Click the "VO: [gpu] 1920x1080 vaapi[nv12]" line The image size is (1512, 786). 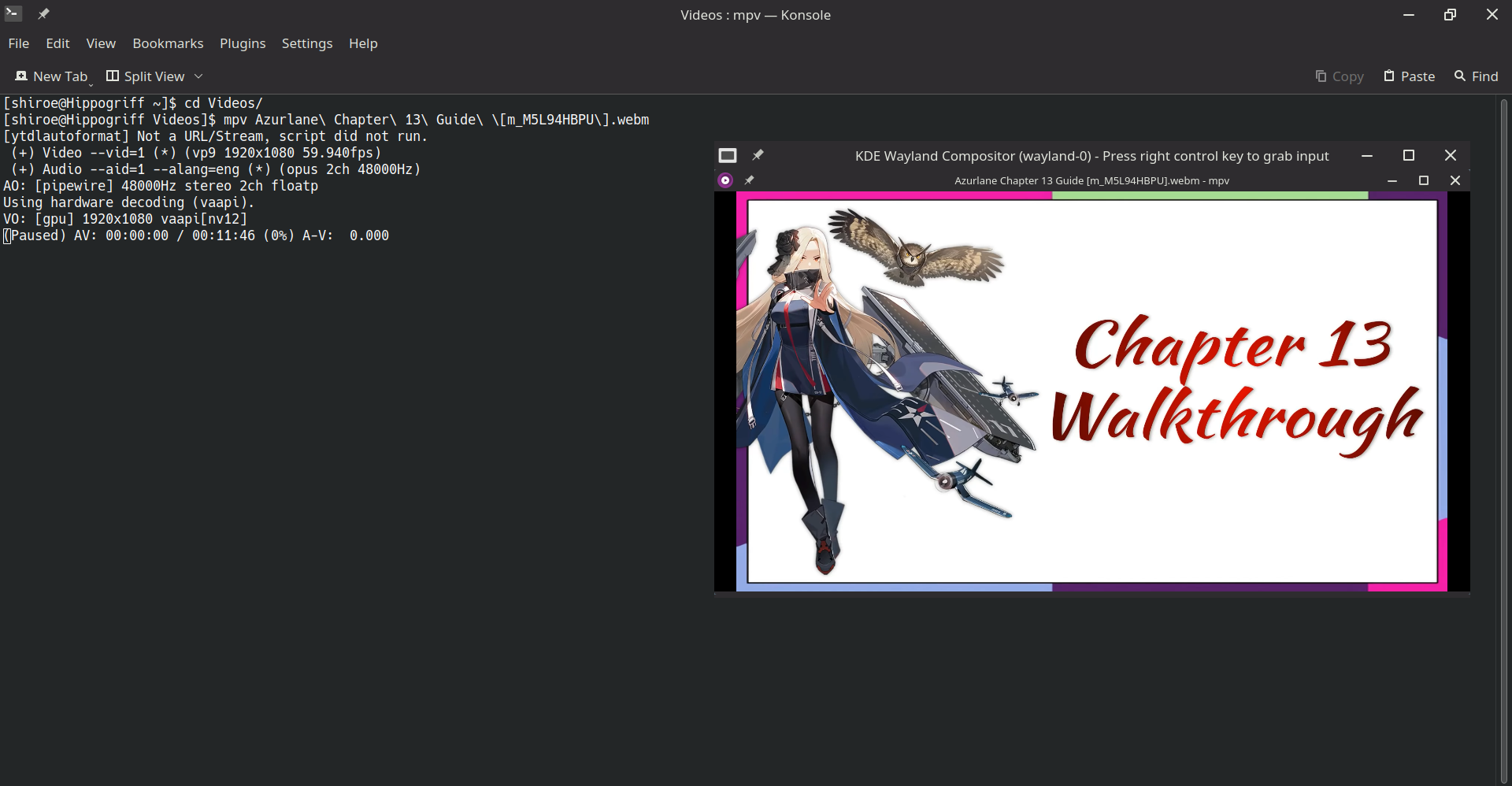[x=125, y=219]
